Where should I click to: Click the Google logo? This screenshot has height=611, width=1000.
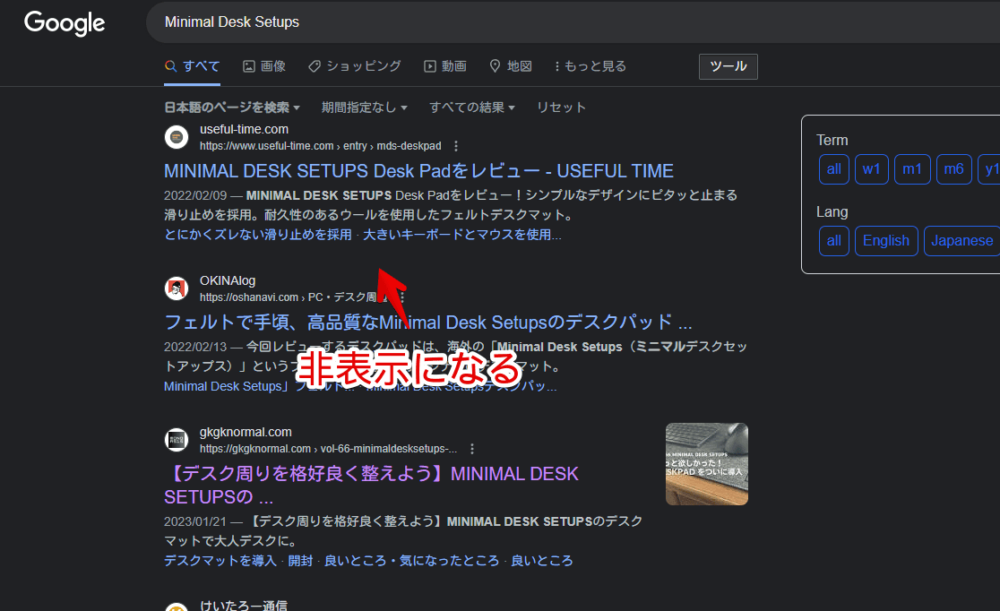click(x=64, y=23)
